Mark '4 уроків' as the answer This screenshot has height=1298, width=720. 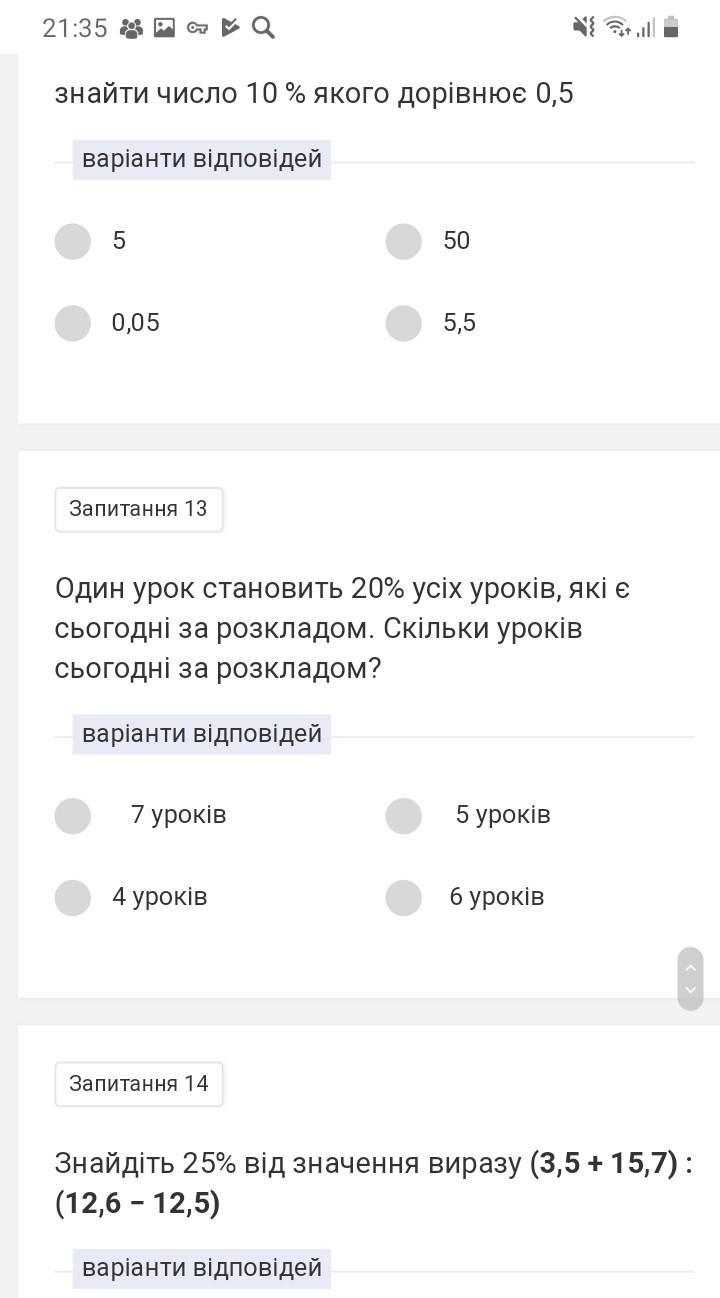[x=73, y=898]
